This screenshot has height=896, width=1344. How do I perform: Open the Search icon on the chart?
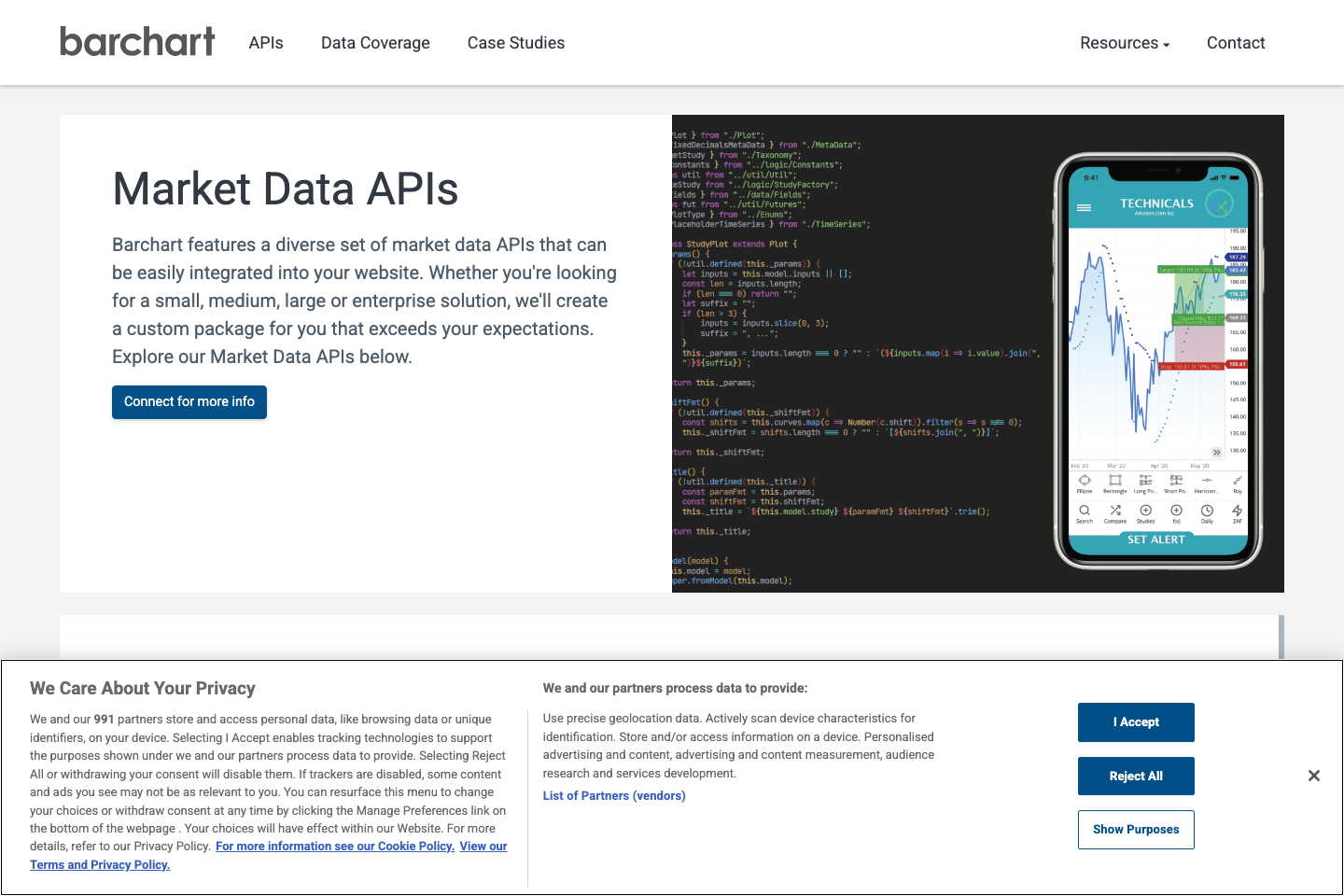point(1085,511)
